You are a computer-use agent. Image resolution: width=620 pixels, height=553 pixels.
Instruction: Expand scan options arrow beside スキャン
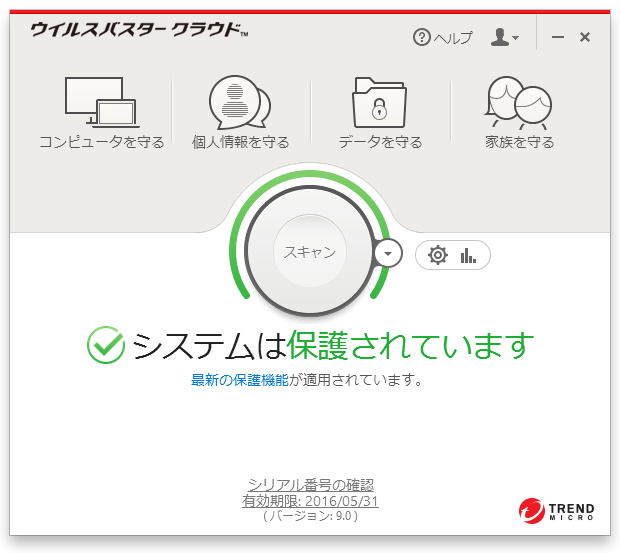387,254
